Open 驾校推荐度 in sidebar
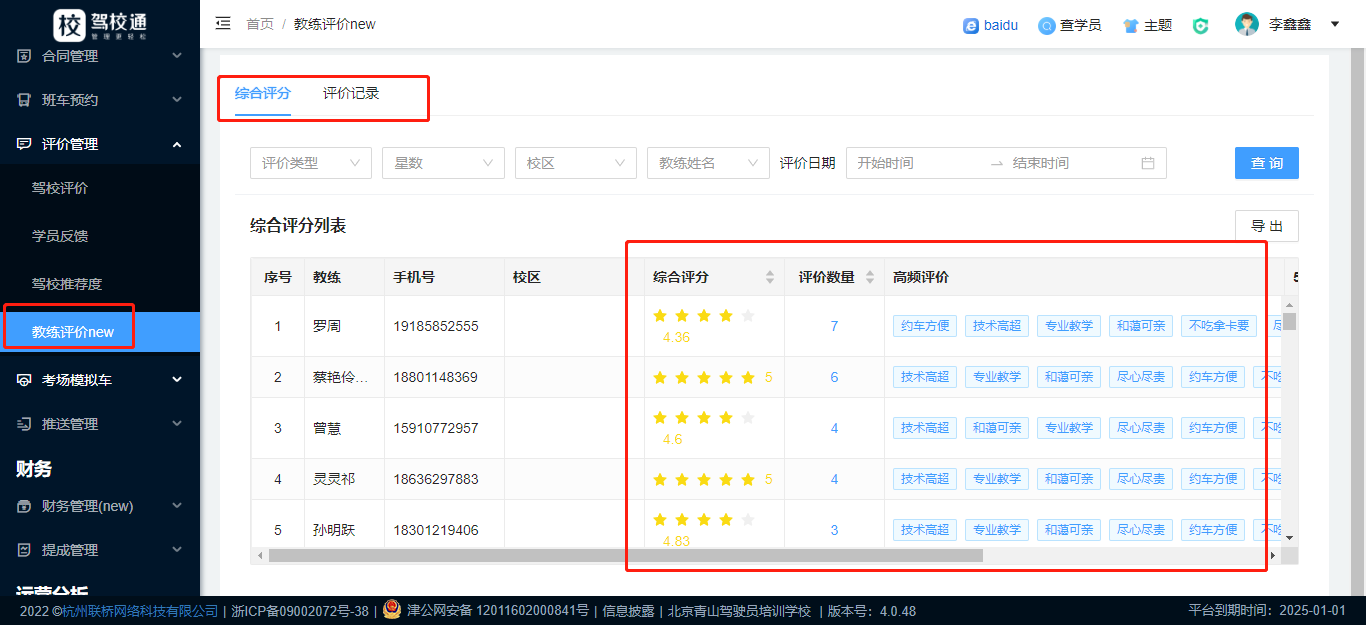Screen dimensions: 1366x625 coord(67,284)
